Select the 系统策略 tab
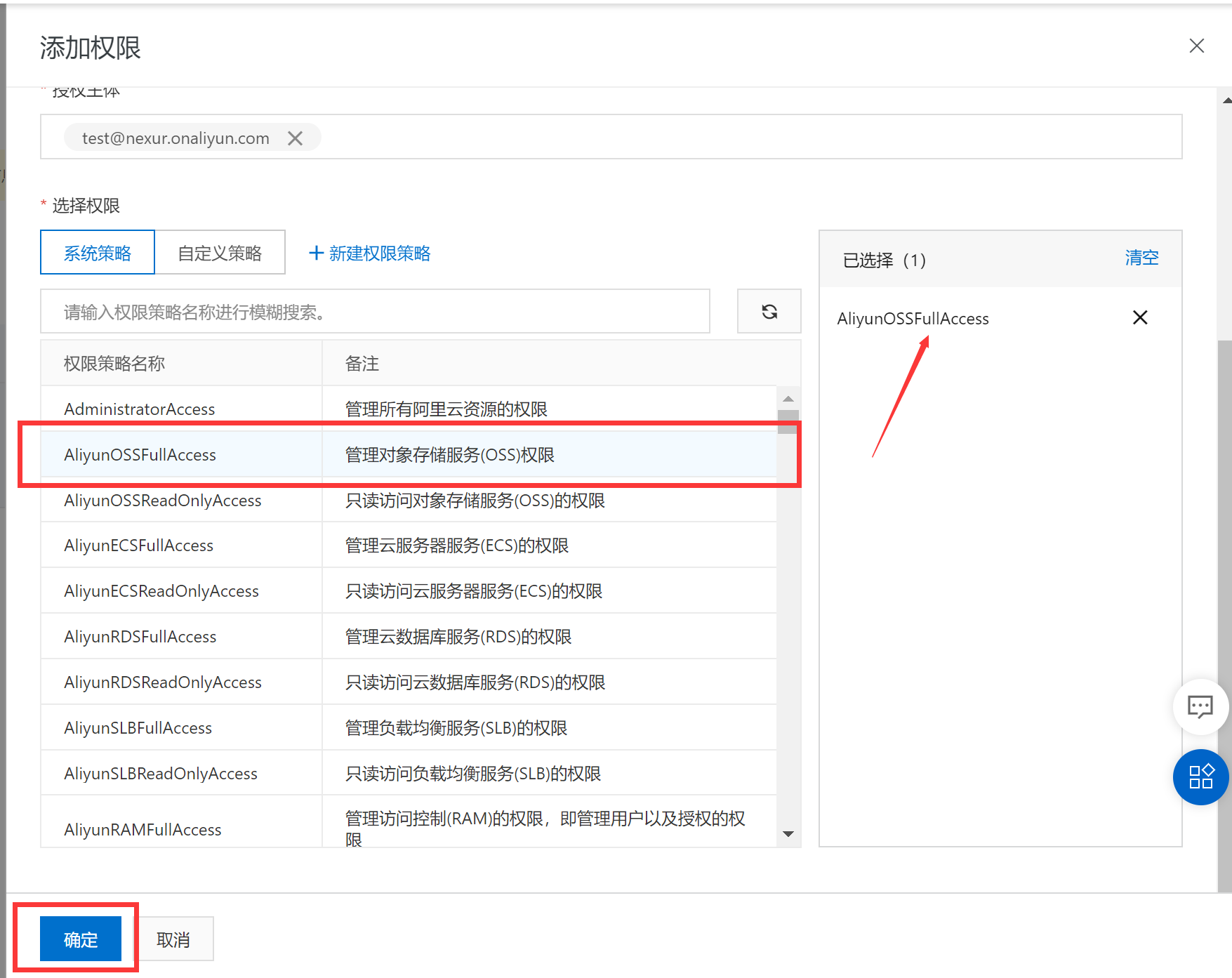The height and width of the screenshot is (978, 1232). [98, 253]
